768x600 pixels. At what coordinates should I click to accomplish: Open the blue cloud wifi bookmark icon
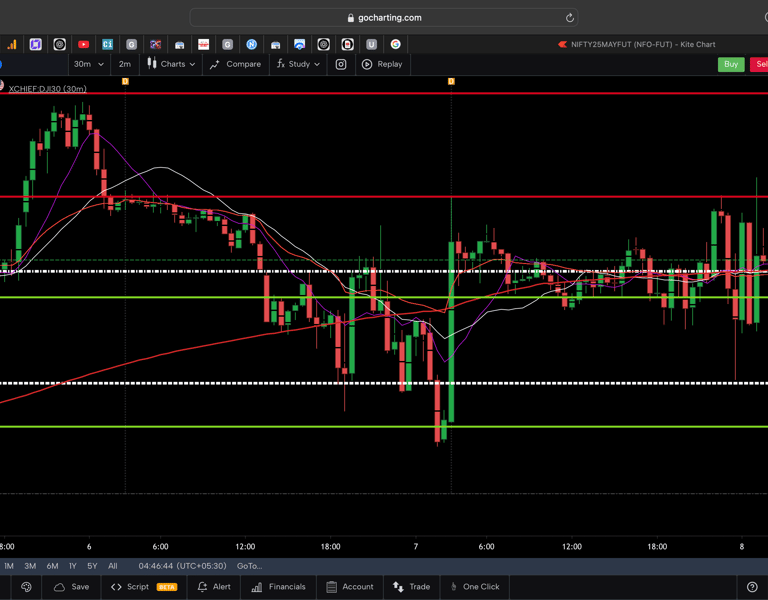pos(299,45)
